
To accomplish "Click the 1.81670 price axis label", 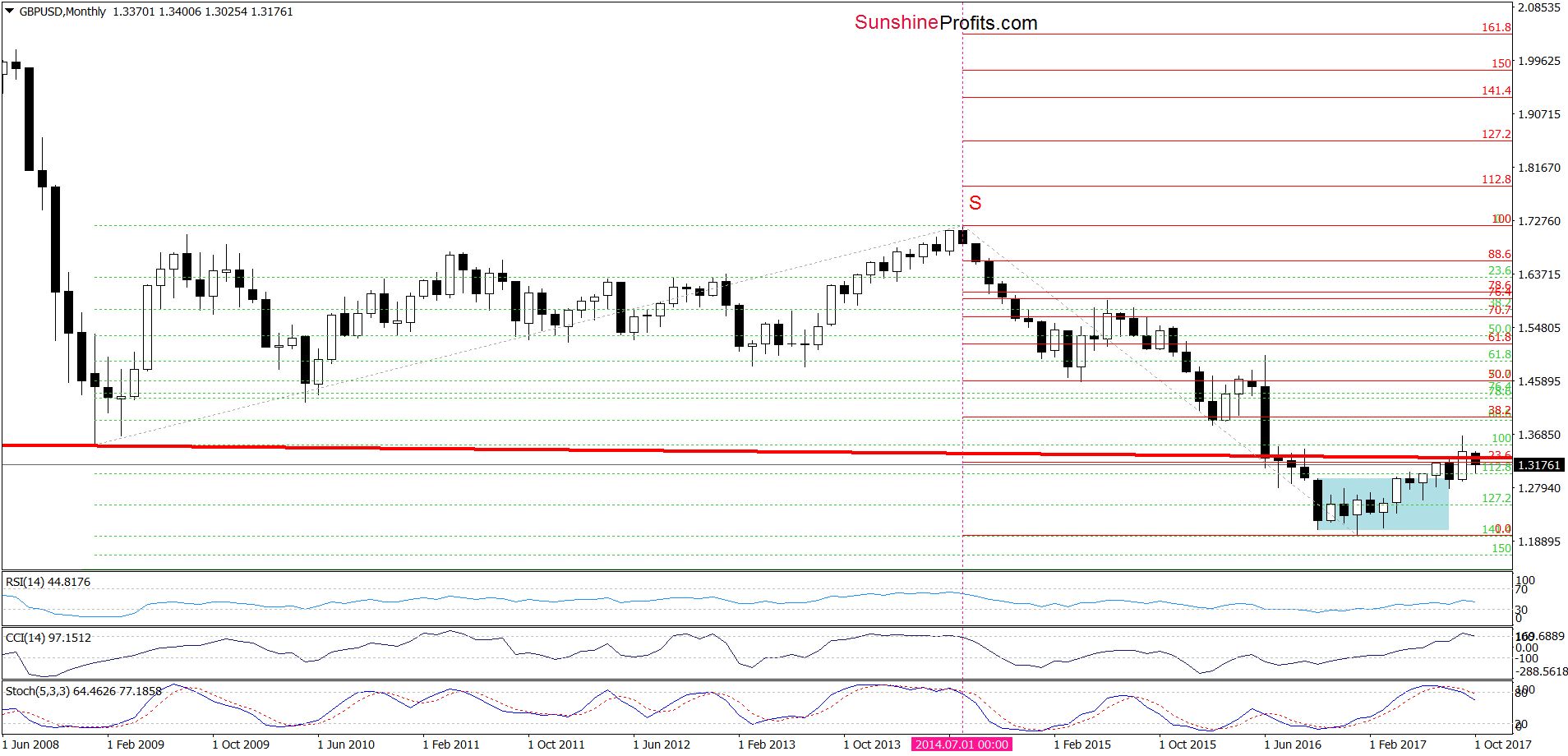I will coord(1538,168).
